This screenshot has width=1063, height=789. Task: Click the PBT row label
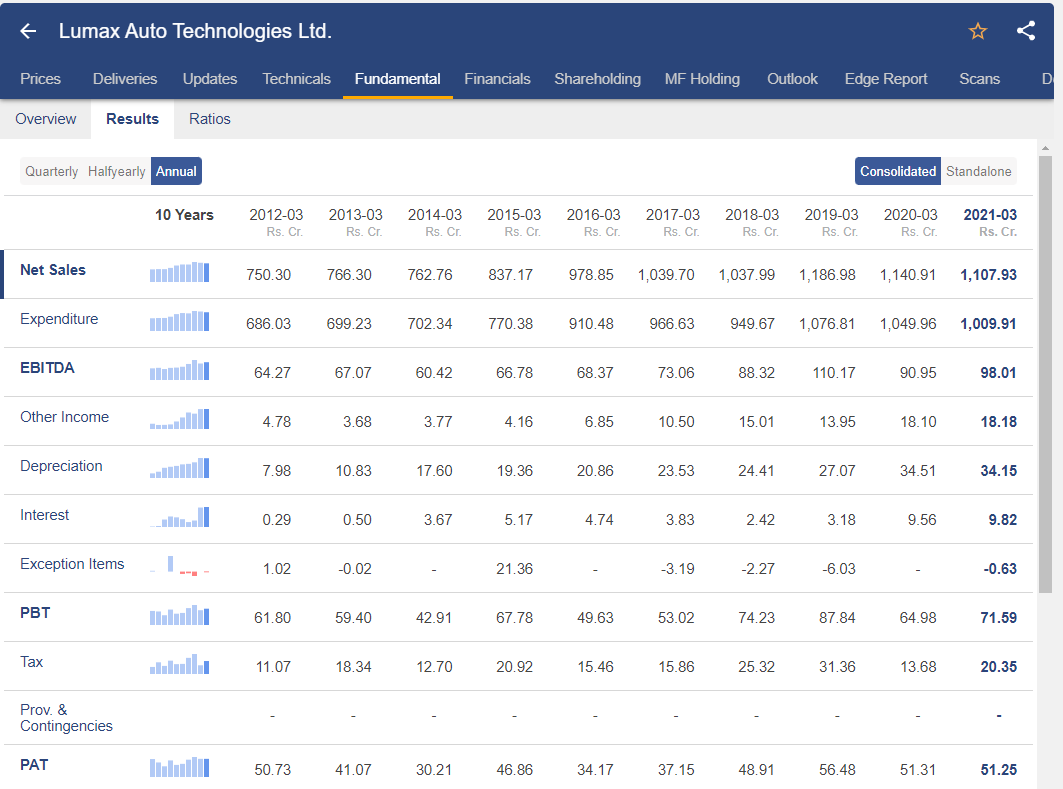35,613
